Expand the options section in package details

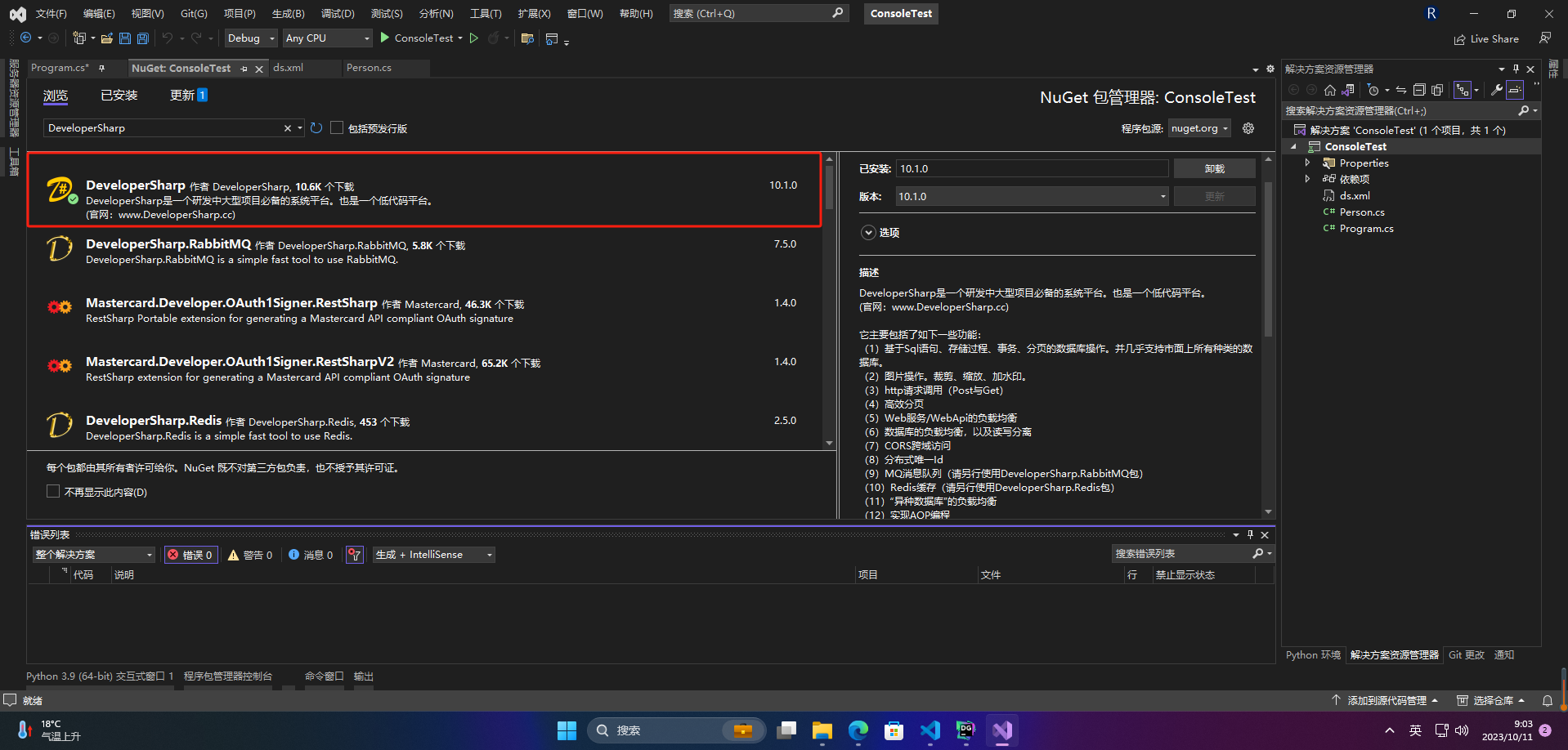pos(868,233)
